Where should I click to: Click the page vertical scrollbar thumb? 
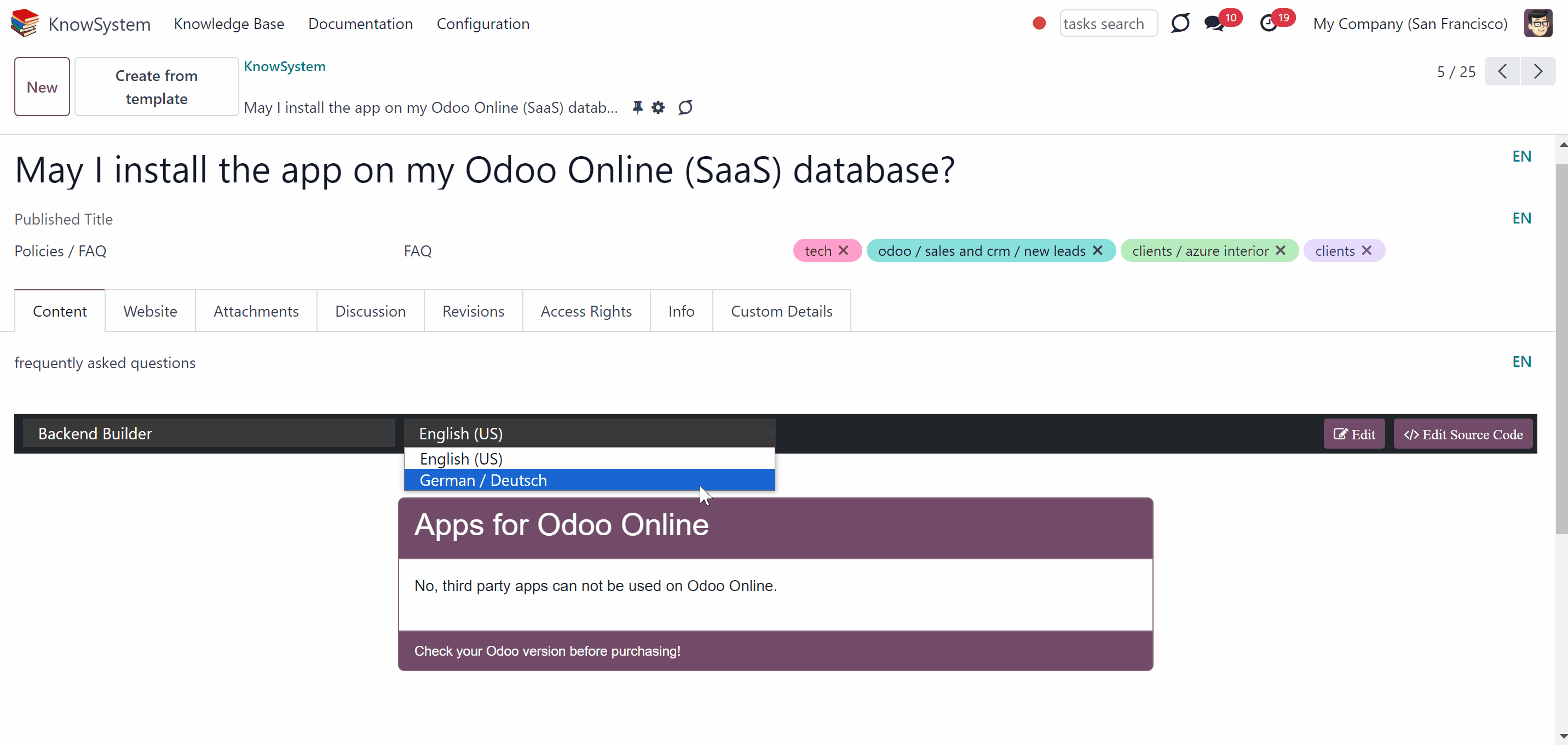(1562, 348)
